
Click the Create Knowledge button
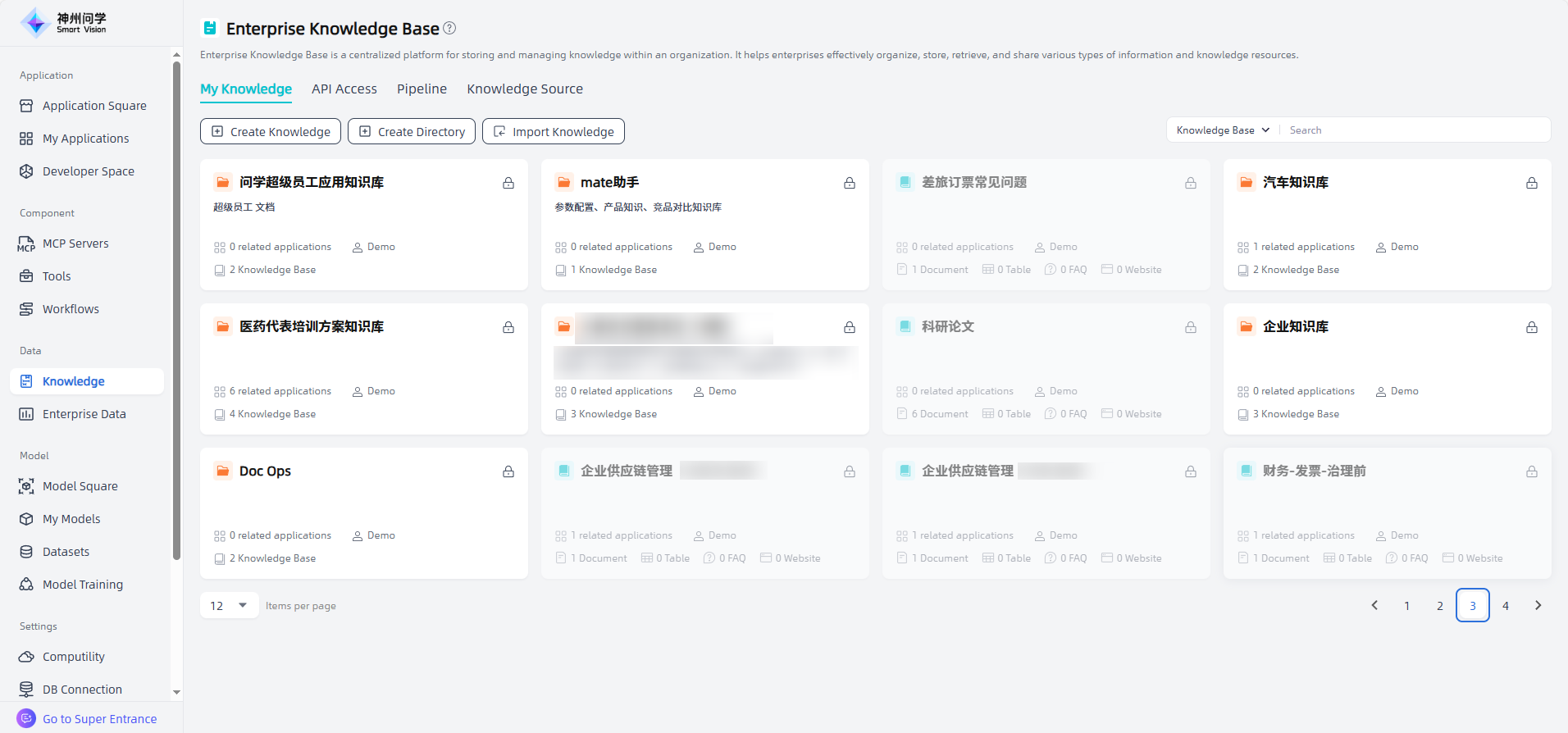(271, 131)
